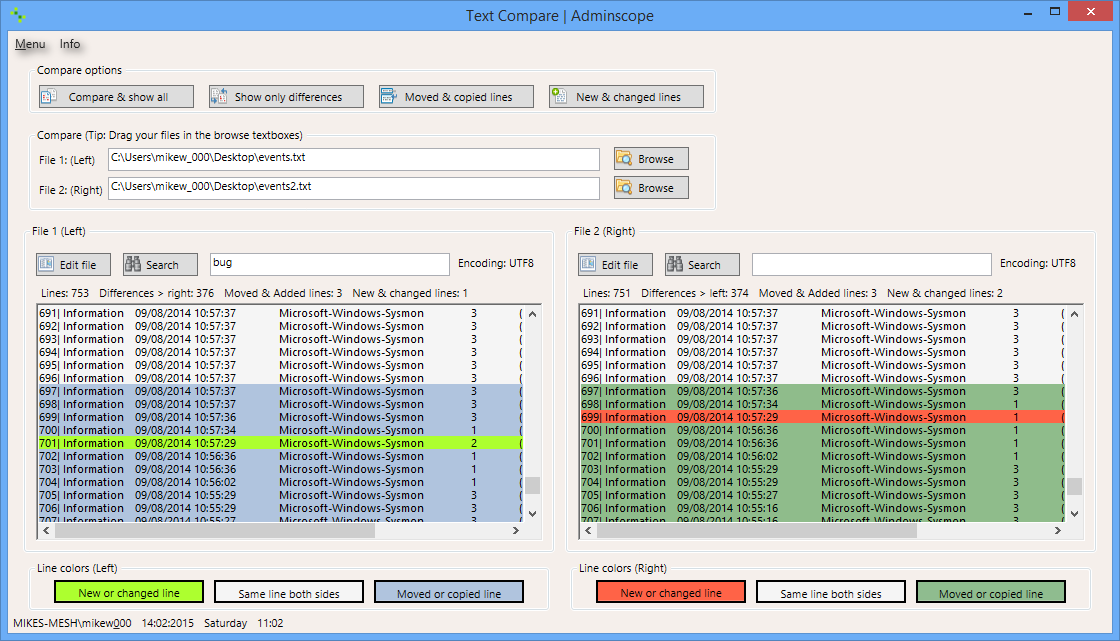Click the Moved & copied lines button text
The width and height of the screenshot is (1120, 641).
coord(459,97)
